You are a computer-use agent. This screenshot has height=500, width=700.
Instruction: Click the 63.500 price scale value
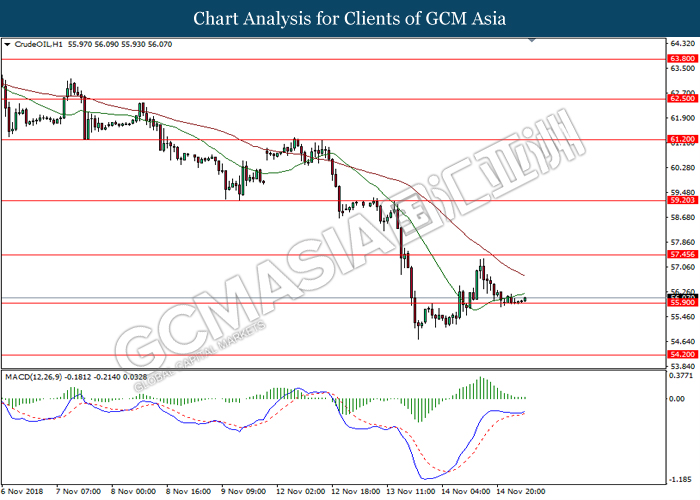click(x=683, y=68)
